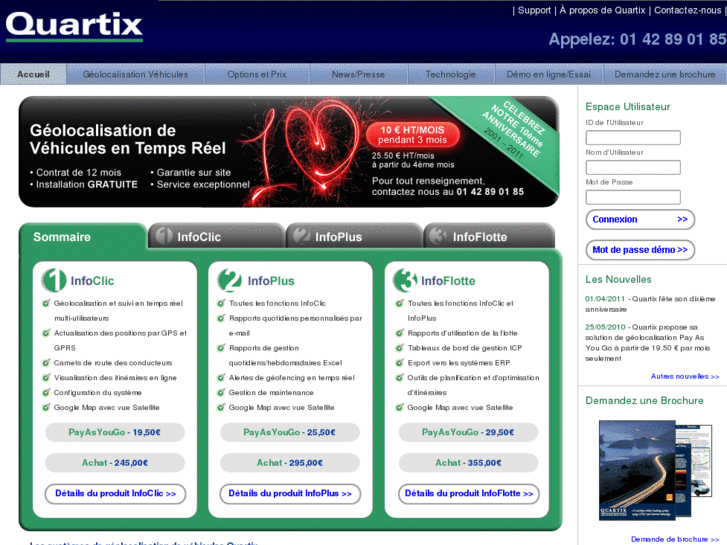This screenshot has width=727, height=545.
Task: Open Géolocalisation Véhicules menu
Action: click(x=135, y=74)
